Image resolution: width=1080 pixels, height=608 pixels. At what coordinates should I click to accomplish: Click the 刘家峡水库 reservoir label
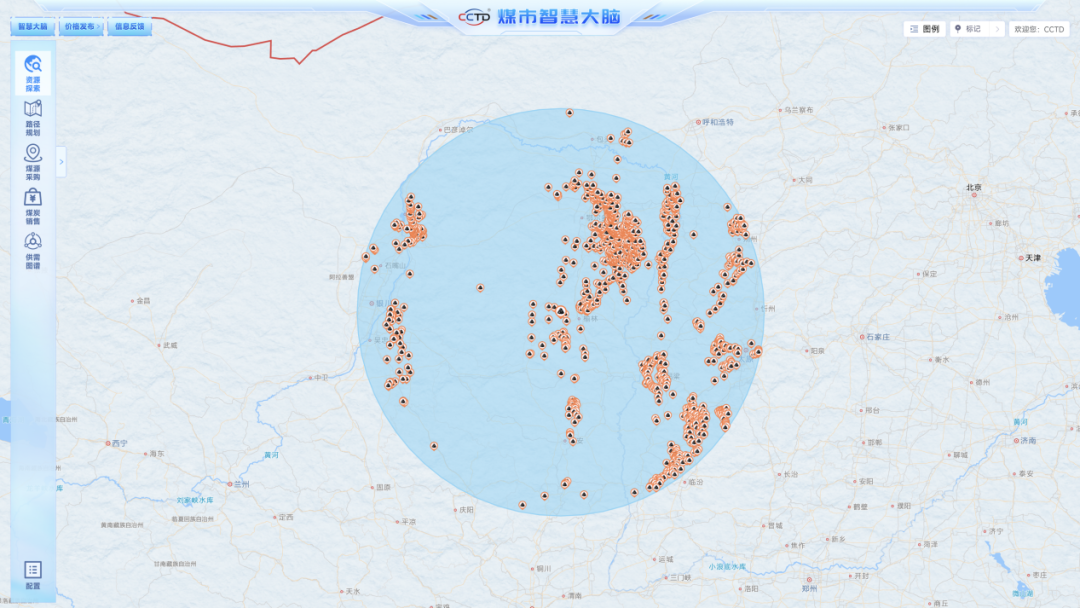[x=195, y=501]
